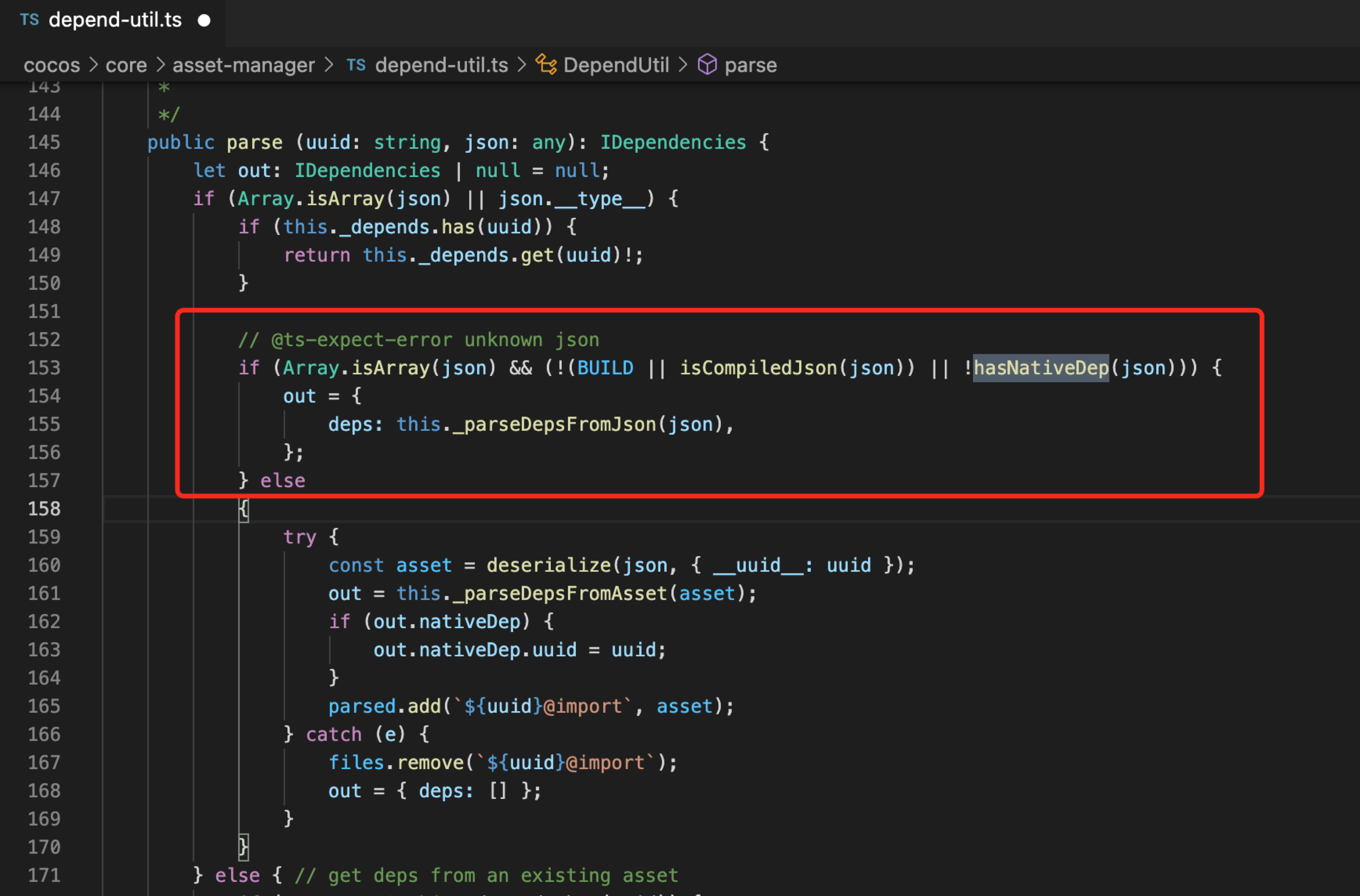The image size is (1360, 896).
Task: Click line number 158 in gutter
Action: 44,509
